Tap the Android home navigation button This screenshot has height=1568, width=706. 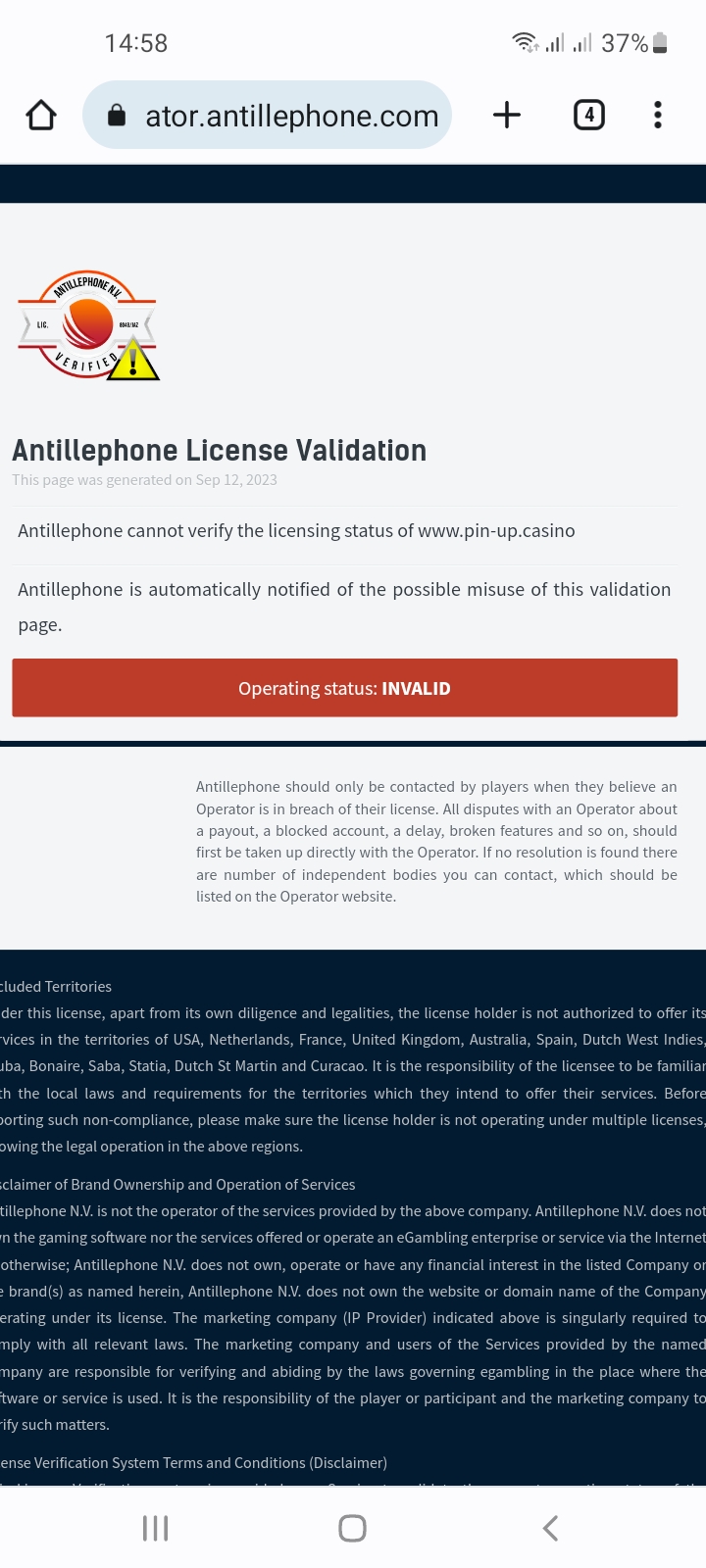(x=352, y=1528)
